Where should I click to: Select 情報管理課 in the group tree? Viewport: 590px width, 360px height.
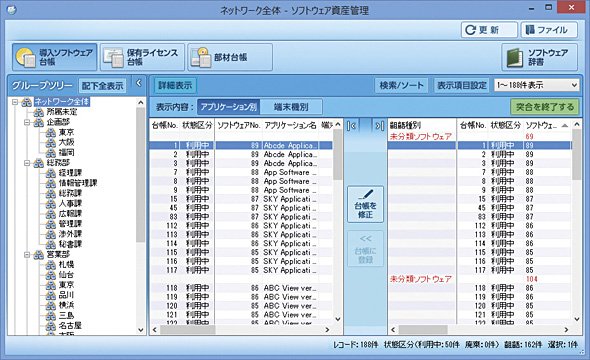click(78, 183)
